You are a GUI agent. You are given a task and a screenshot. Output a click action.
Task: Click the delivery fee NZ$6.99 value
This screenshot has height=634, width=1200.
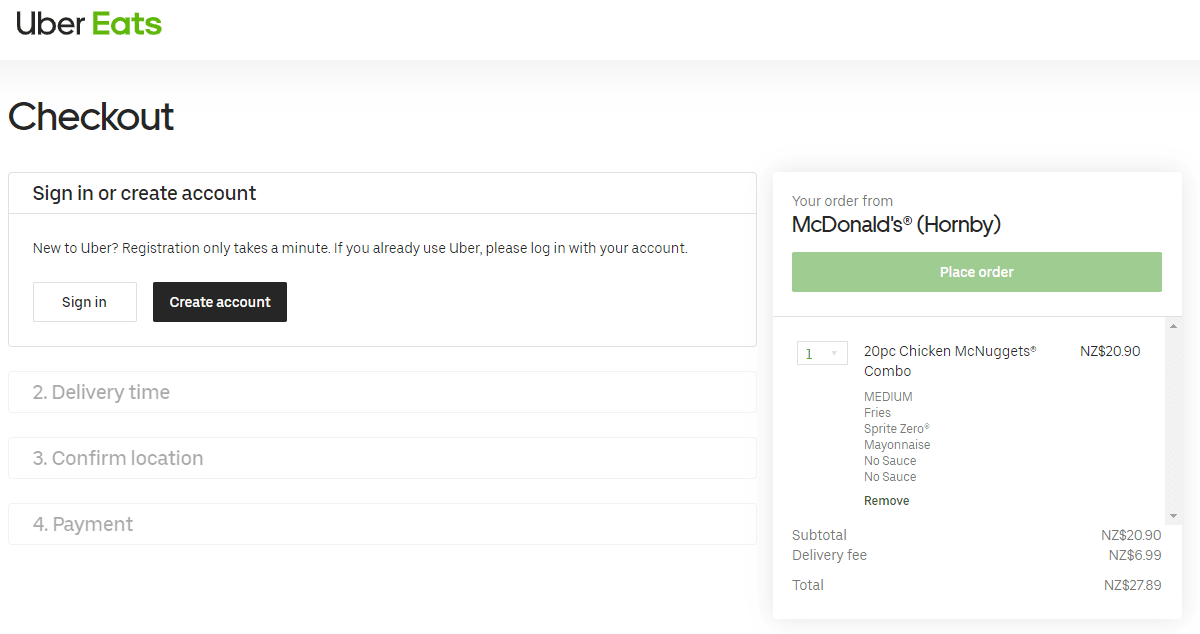[x=1135, y=555]
